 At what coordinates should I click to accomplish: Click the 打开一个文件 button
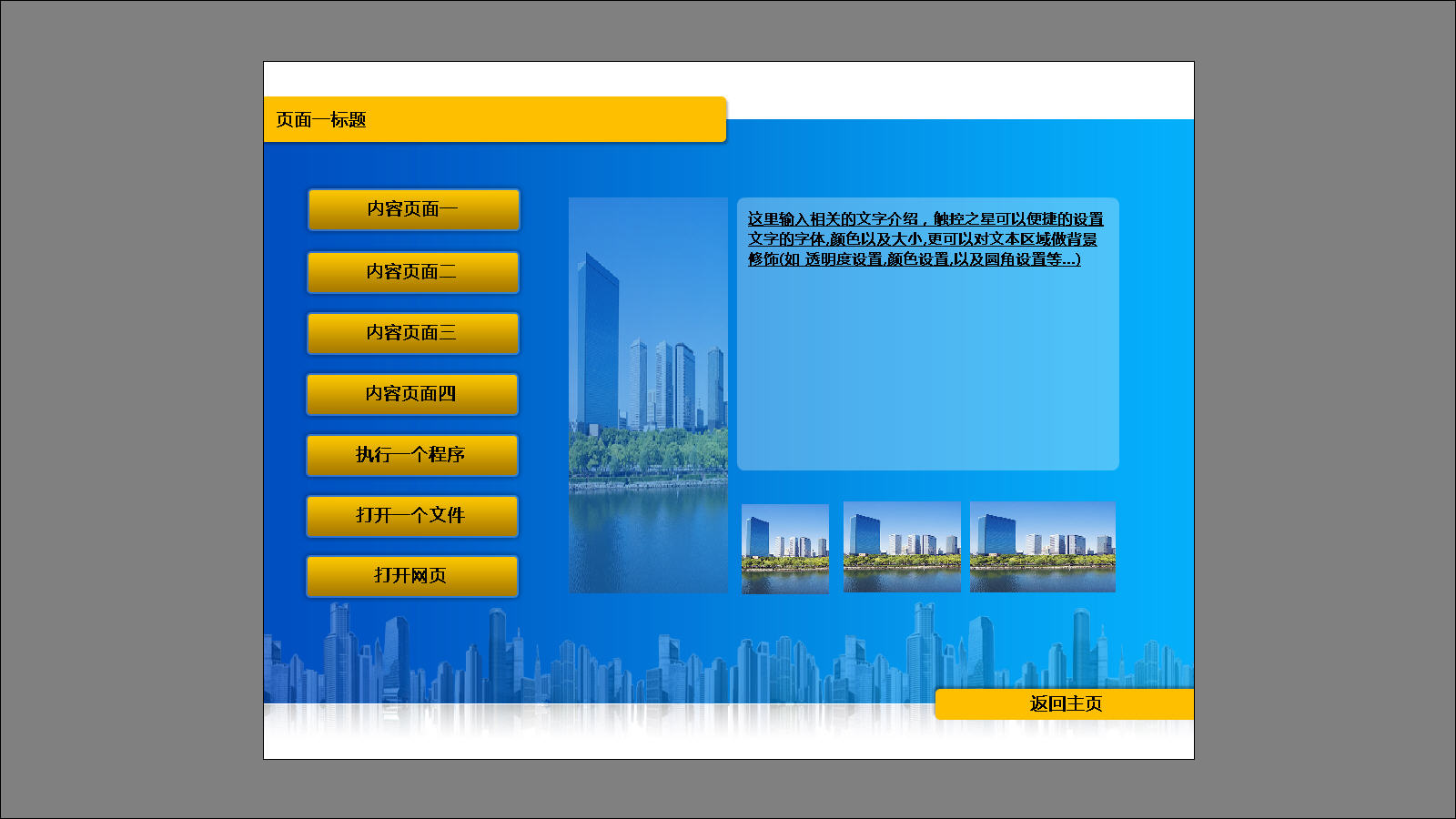tap(412, 516)
